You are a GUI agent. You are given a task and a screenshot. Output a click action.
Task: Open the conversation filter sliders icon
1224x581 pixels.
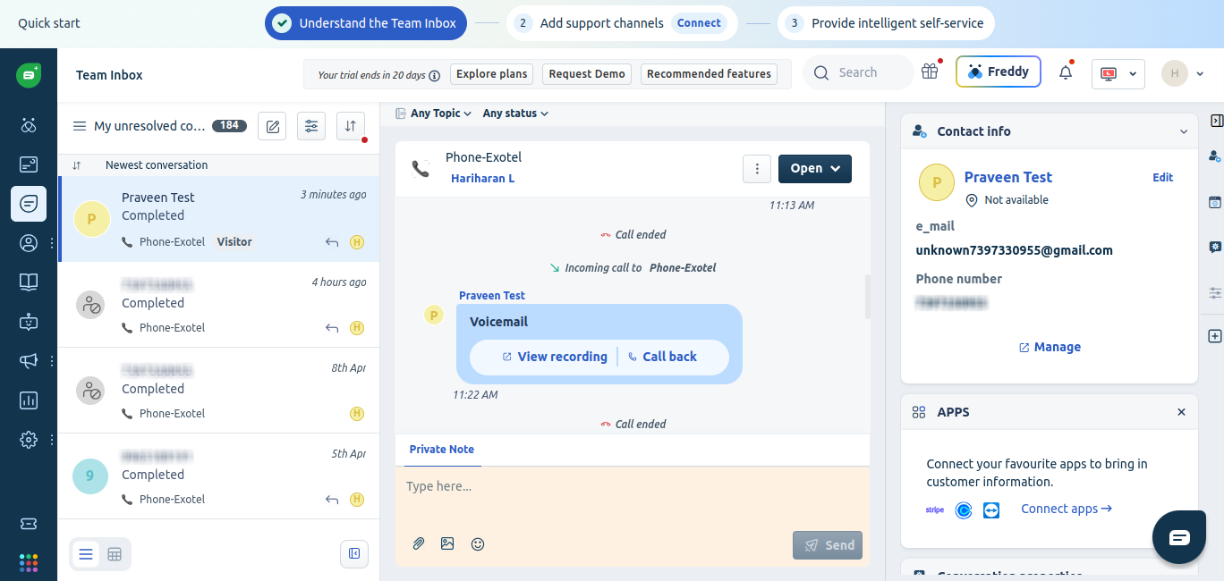pyautogui.click(x=311, y=126)
